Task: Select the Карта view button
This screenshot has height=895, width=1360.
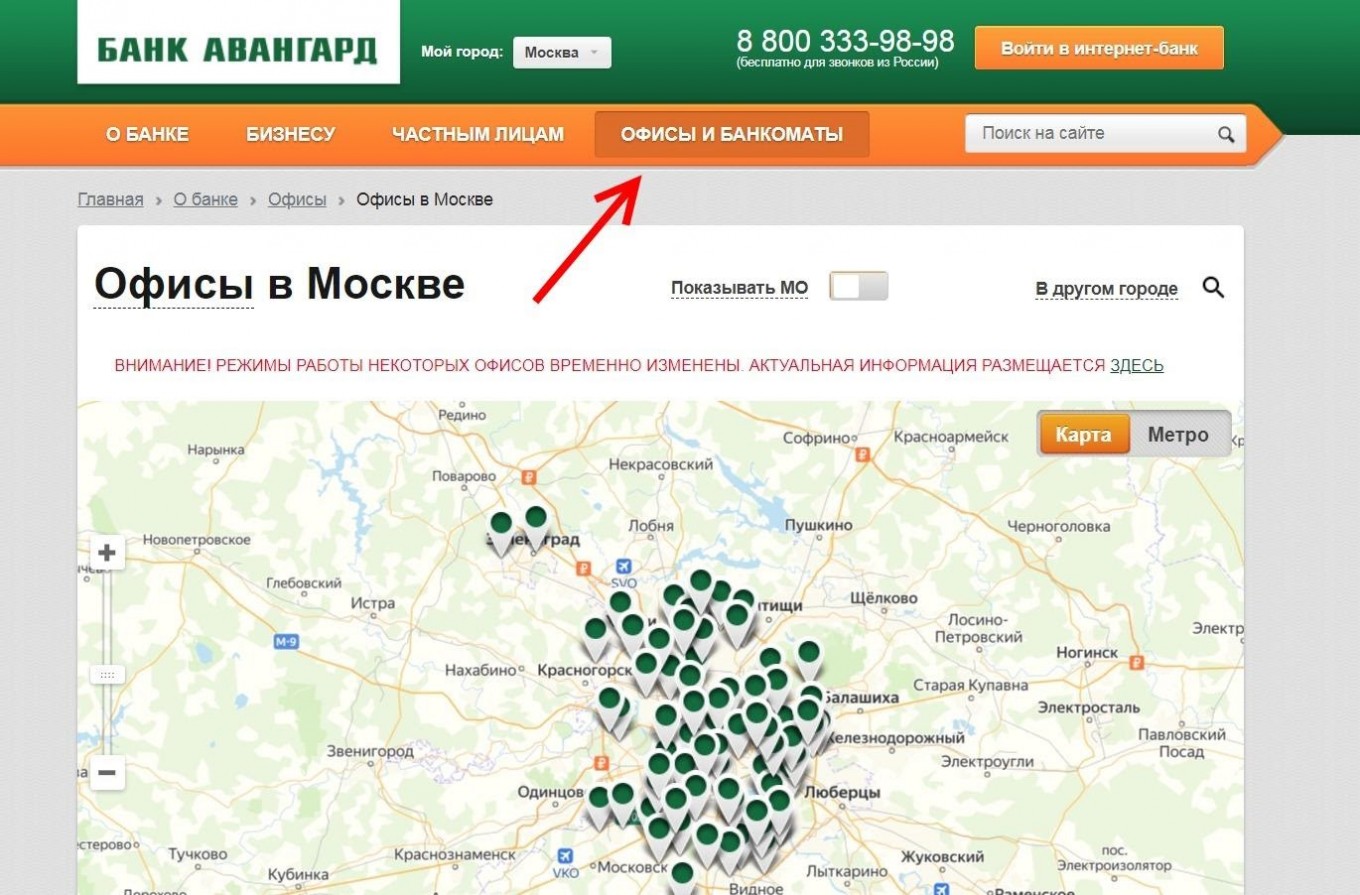Action: (x=1083, y=435)
